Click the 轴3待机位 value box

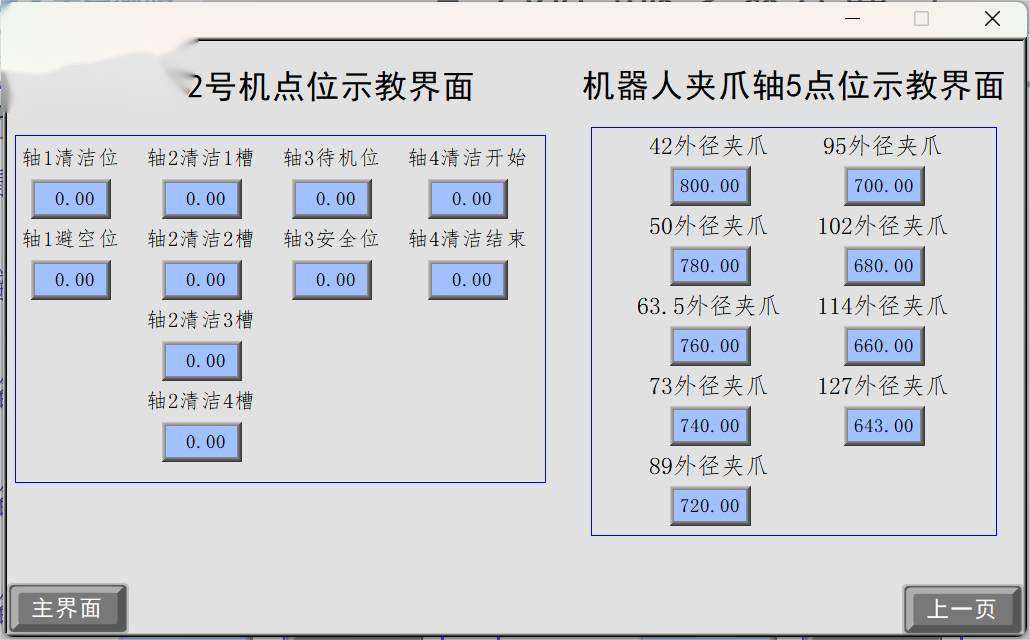(332, 199)
